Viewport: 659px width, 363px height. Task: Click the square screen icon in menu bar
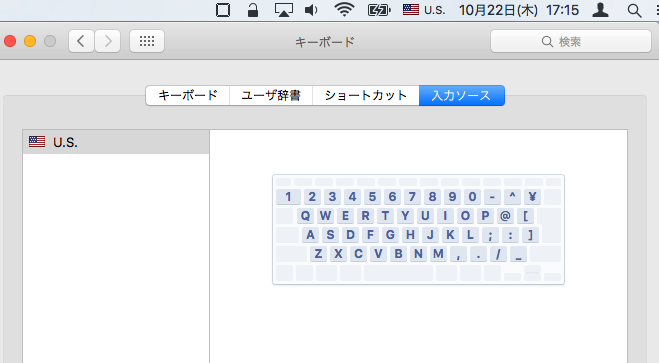[223, 10]
